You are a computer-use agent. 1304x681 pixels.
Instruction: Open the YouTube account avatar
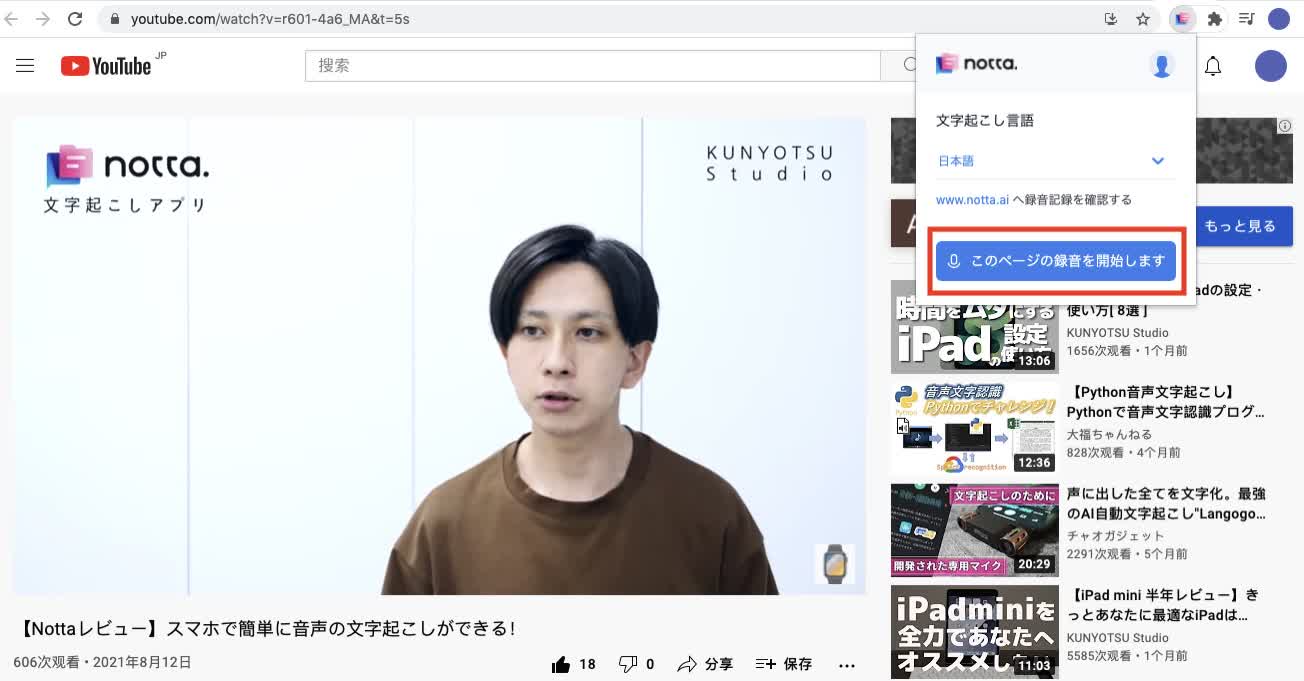click(1271, 66)
